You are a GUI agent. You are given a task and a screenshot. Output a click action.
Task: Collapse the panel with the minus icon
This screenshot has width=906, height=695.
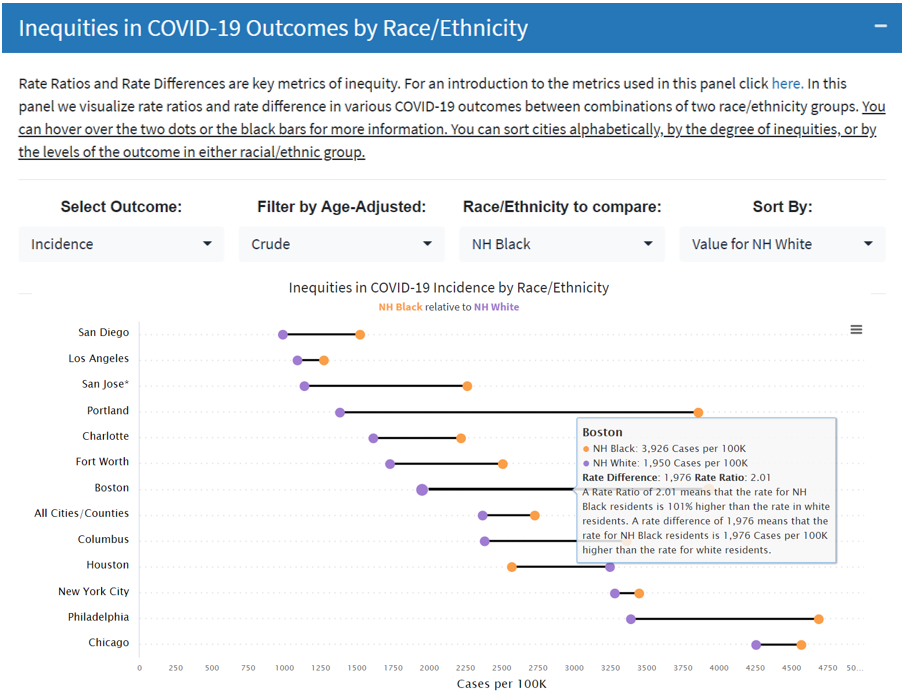(x=879, y=27)
